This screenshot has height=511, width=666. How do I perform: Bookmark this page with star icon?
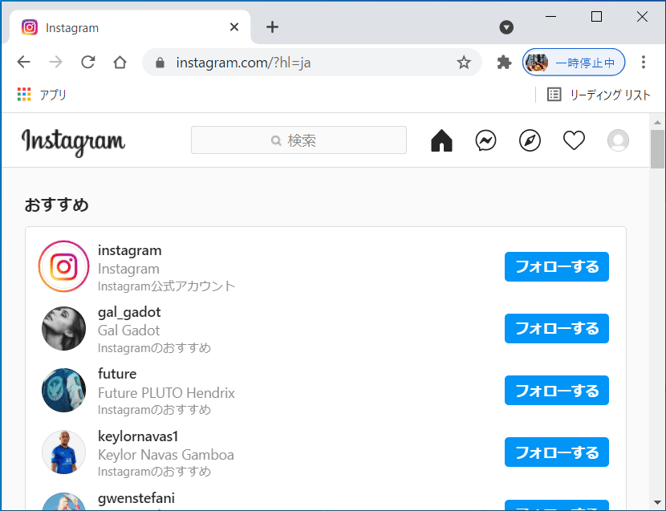pos(464,62)
